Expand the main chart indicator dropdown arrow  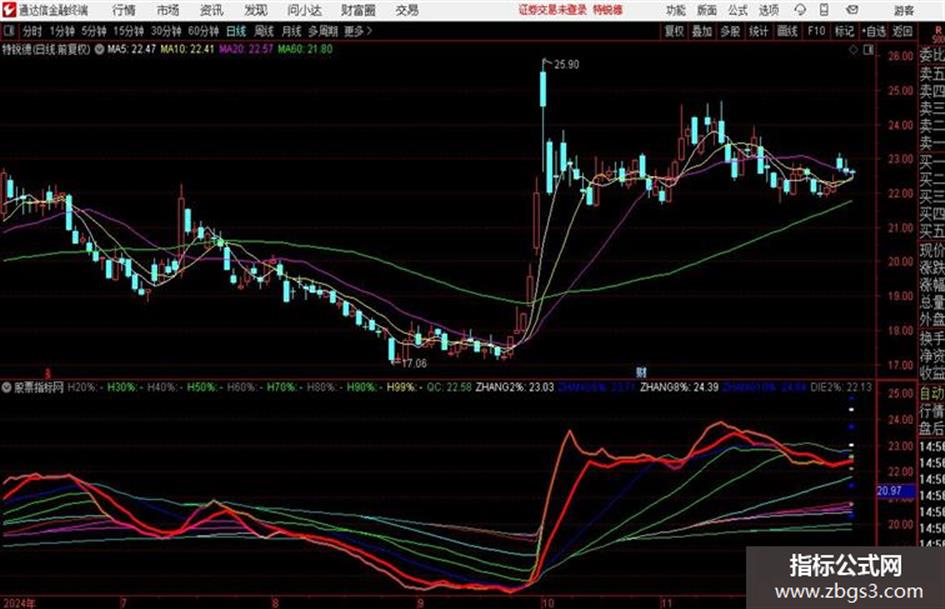99,49
